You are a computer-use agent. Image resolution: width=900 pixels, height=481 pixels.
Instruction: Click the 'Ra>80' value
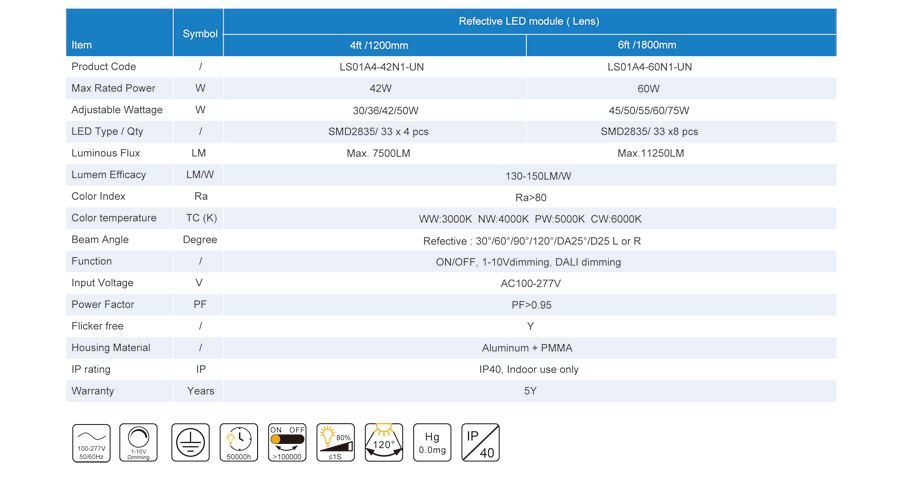(x=531, y=198)
